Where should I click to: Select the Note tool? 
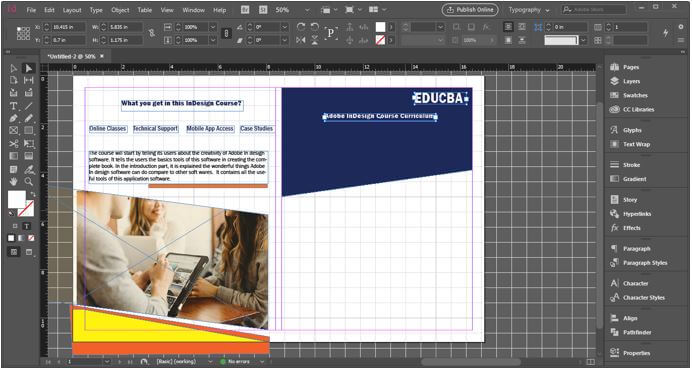coord(14,170)
